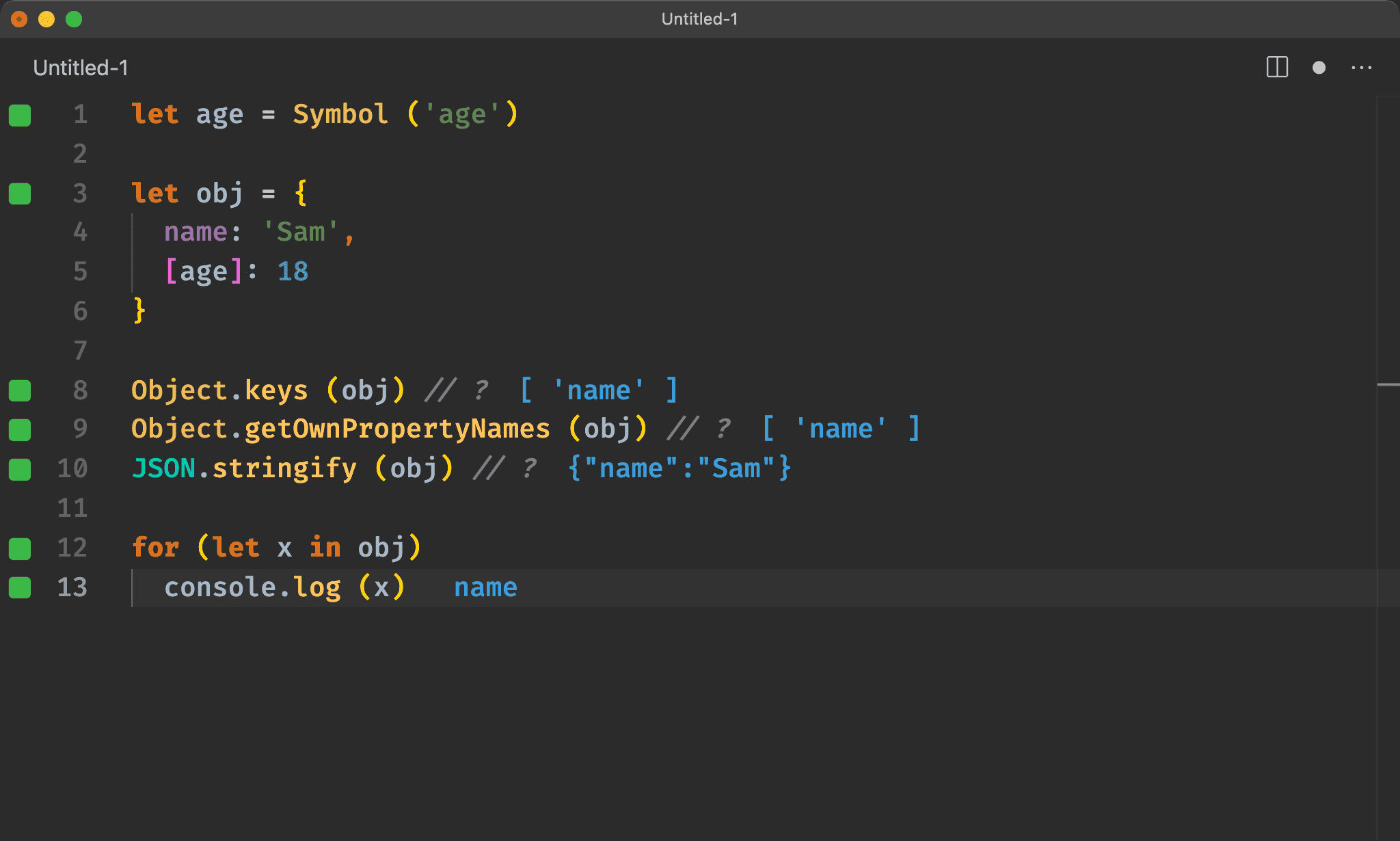Click the Symbol function call
1400x841 pixels.
click(x=340, y=114)
